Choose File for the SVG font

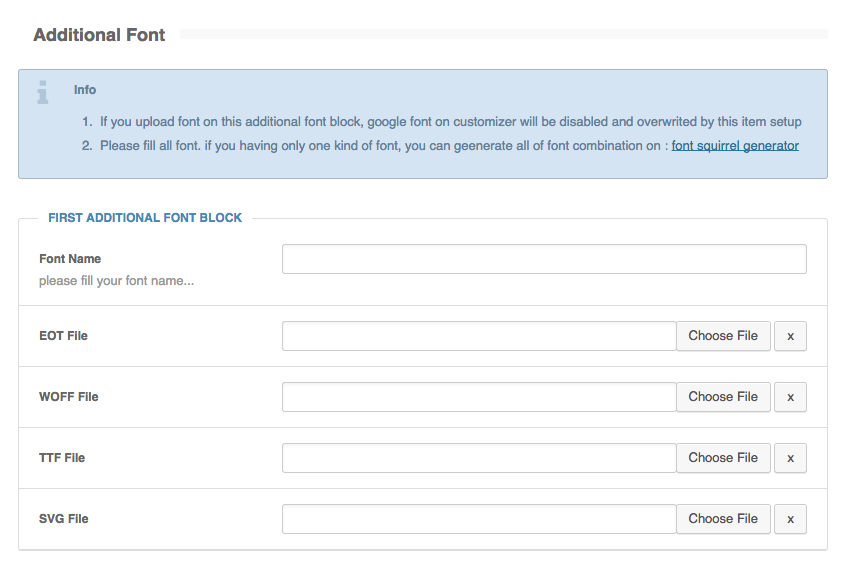pyautogui.click(x=723, y=519)
